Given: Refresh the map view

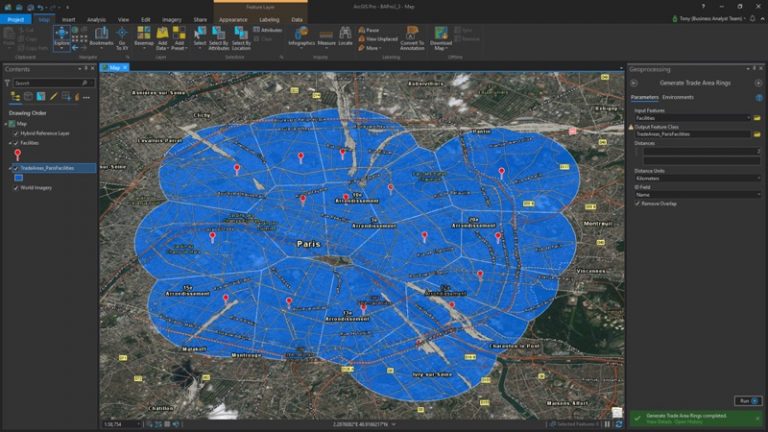Looking at the screenshot, I should coord(619,424).
